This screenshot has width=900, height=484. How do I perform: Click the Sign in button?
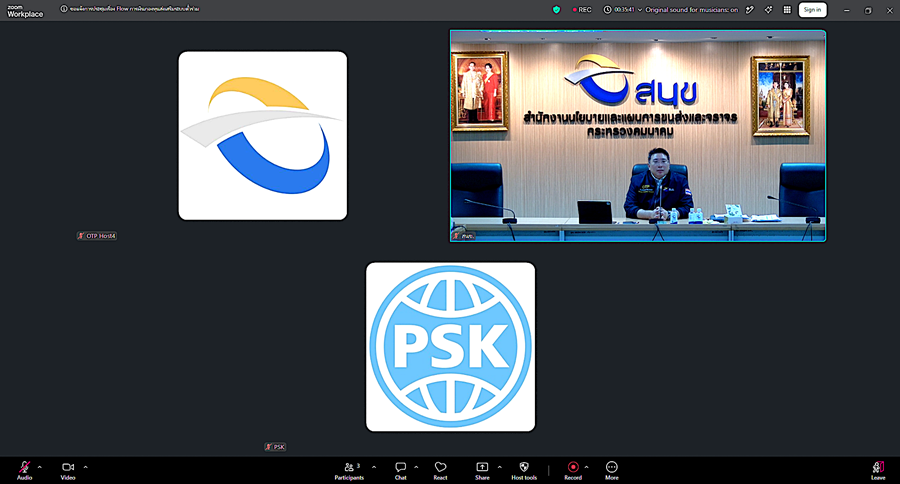pos(812,10)
